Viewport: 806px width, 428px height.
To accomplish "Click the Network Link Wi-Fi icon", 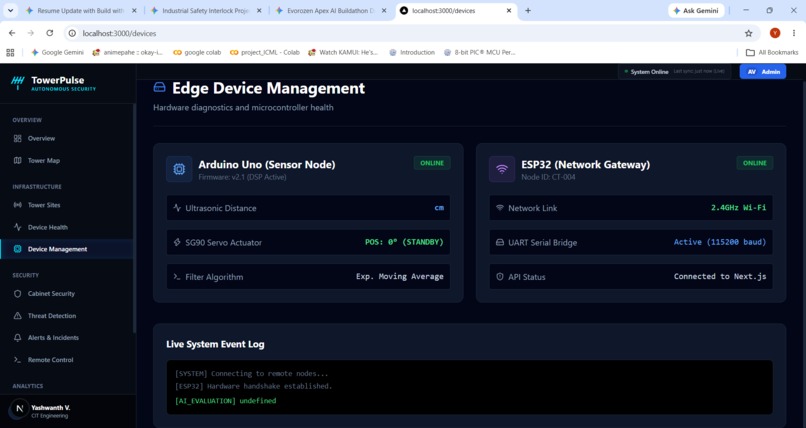I will coord(500,208).
